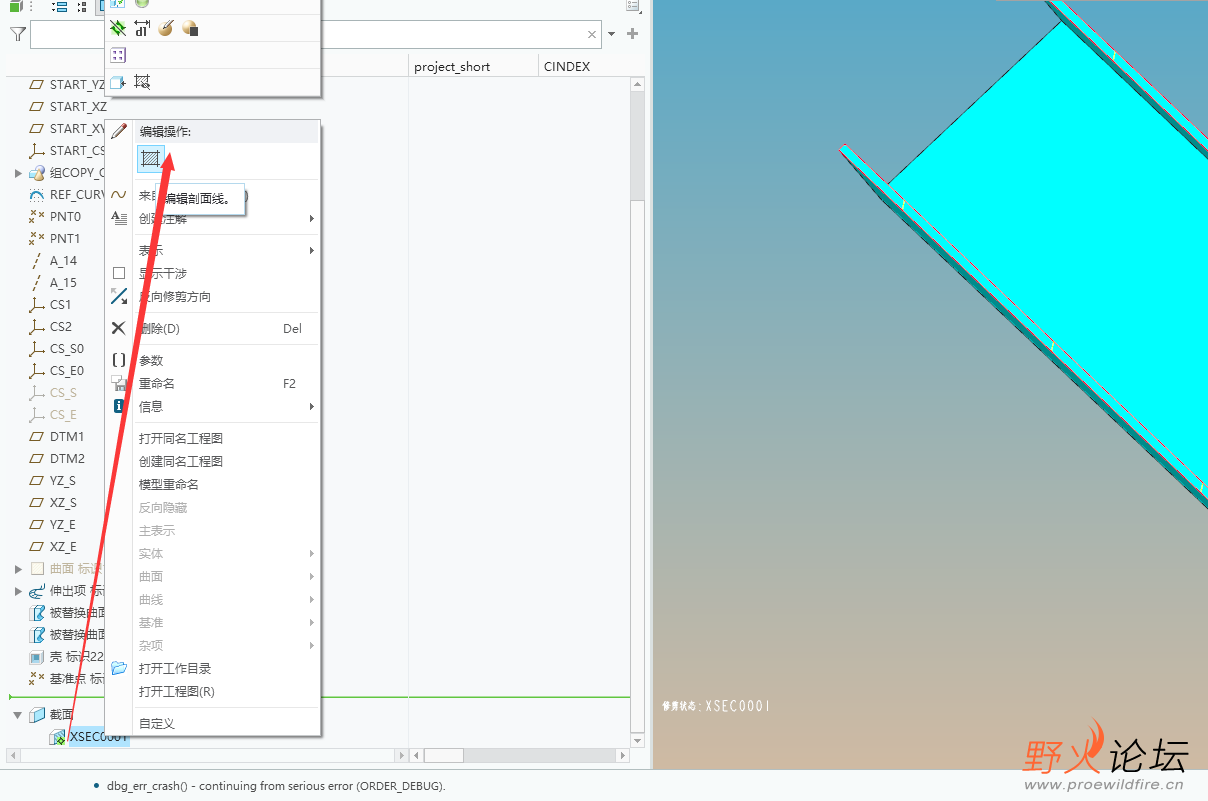The height and width of the screenshot is (801, 1208).
Task: Select XZ_E plane in the model tree
Action: point(63,546)
